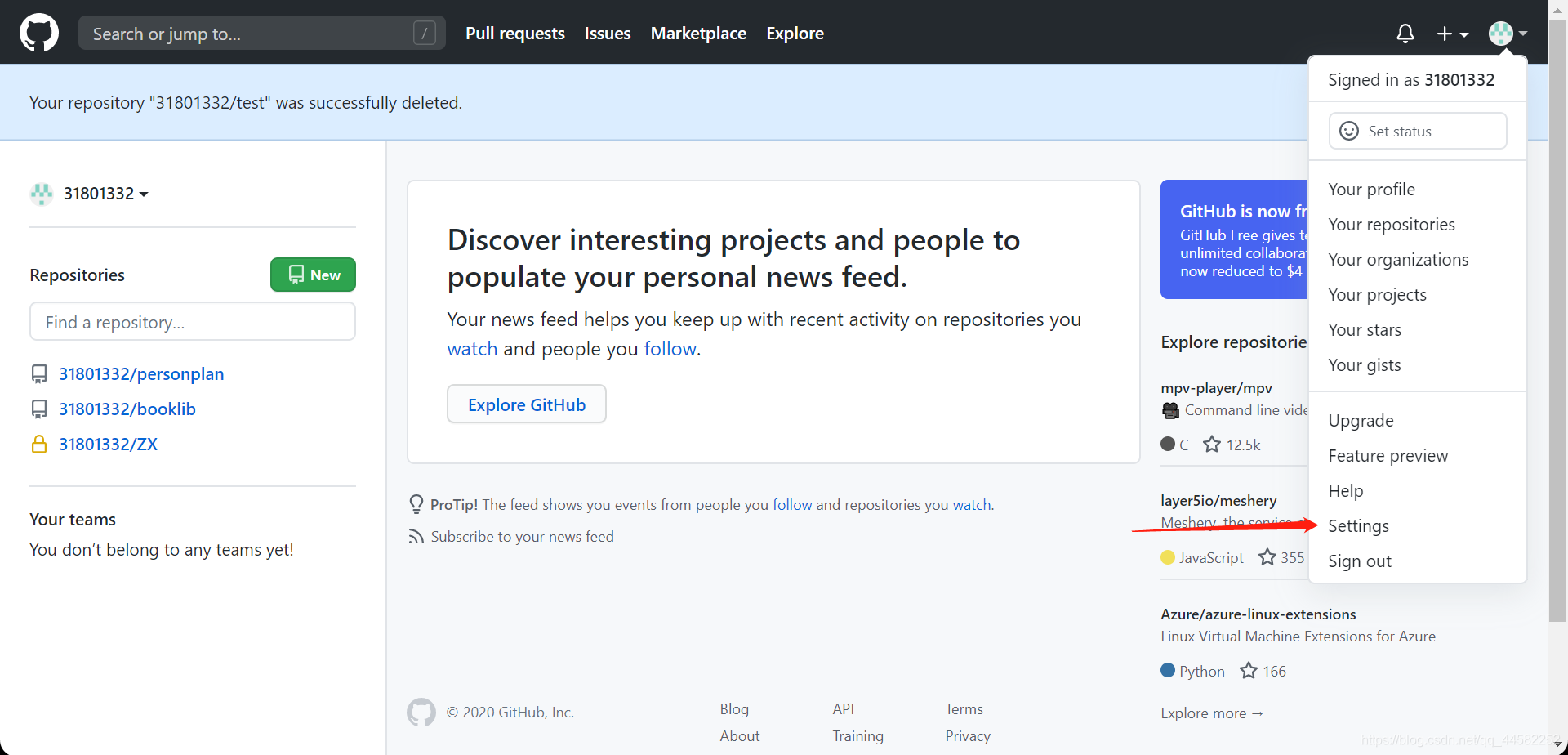Open Terms link in footer

pyautogui.click(x=964, y=709)
